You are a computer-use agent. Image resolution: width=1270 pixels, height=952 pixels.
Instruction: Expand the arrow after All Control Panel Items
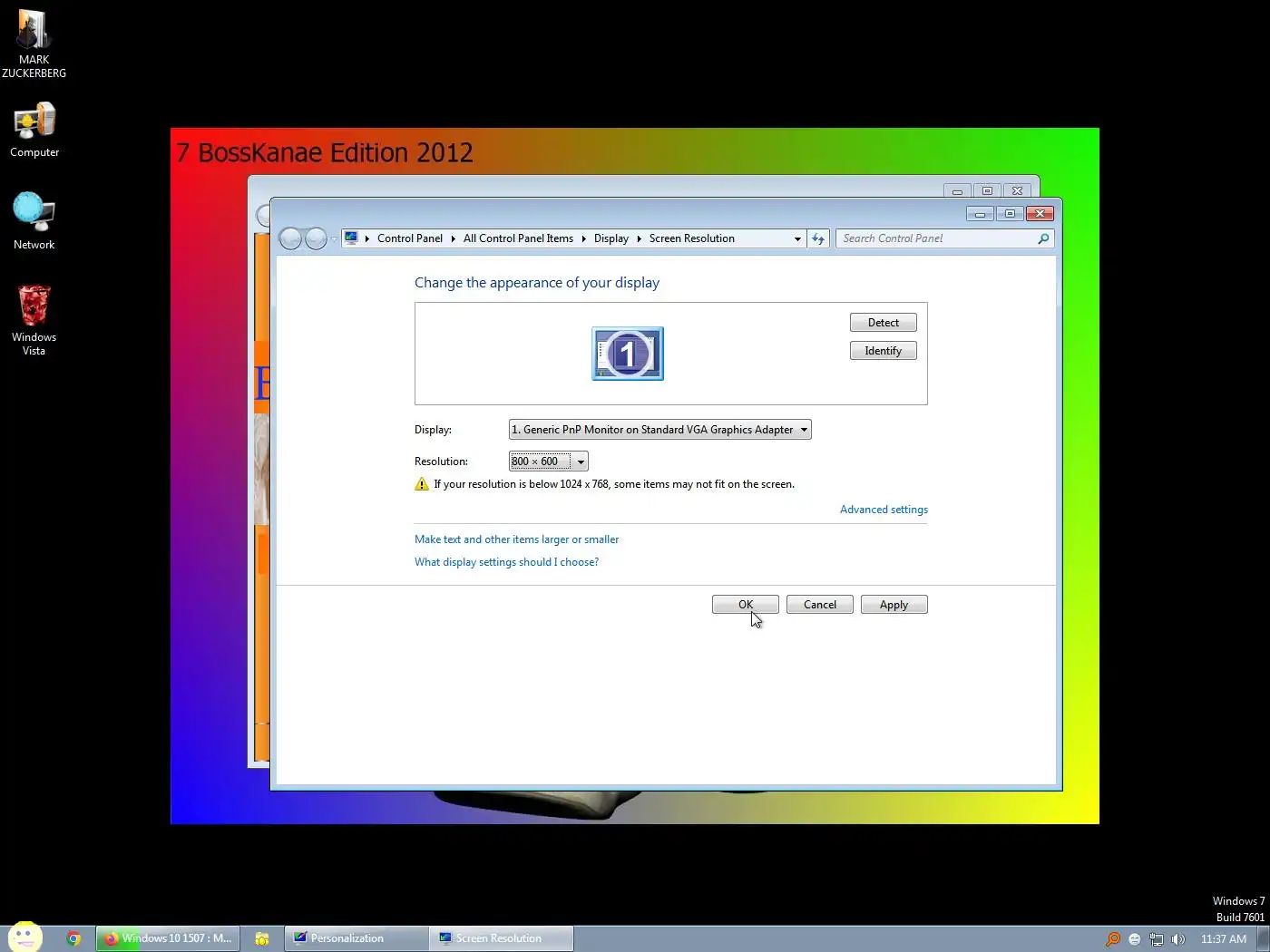583,238
